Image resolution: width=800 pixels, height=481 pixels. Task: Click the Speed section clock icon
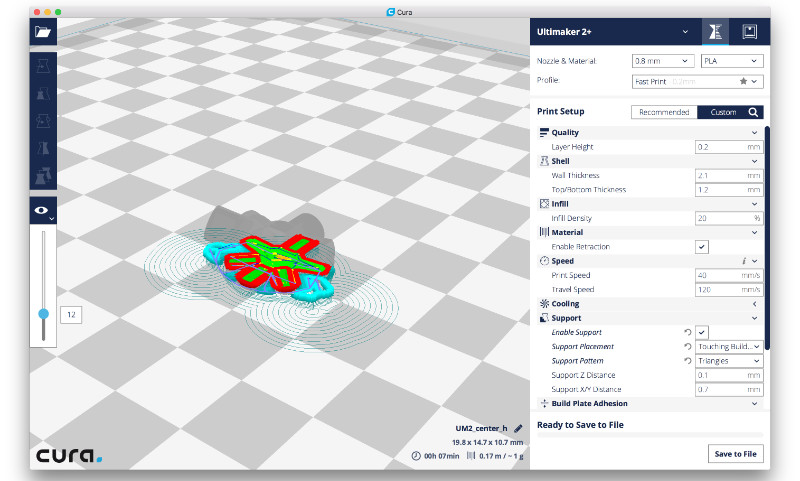tap(544, 261)
